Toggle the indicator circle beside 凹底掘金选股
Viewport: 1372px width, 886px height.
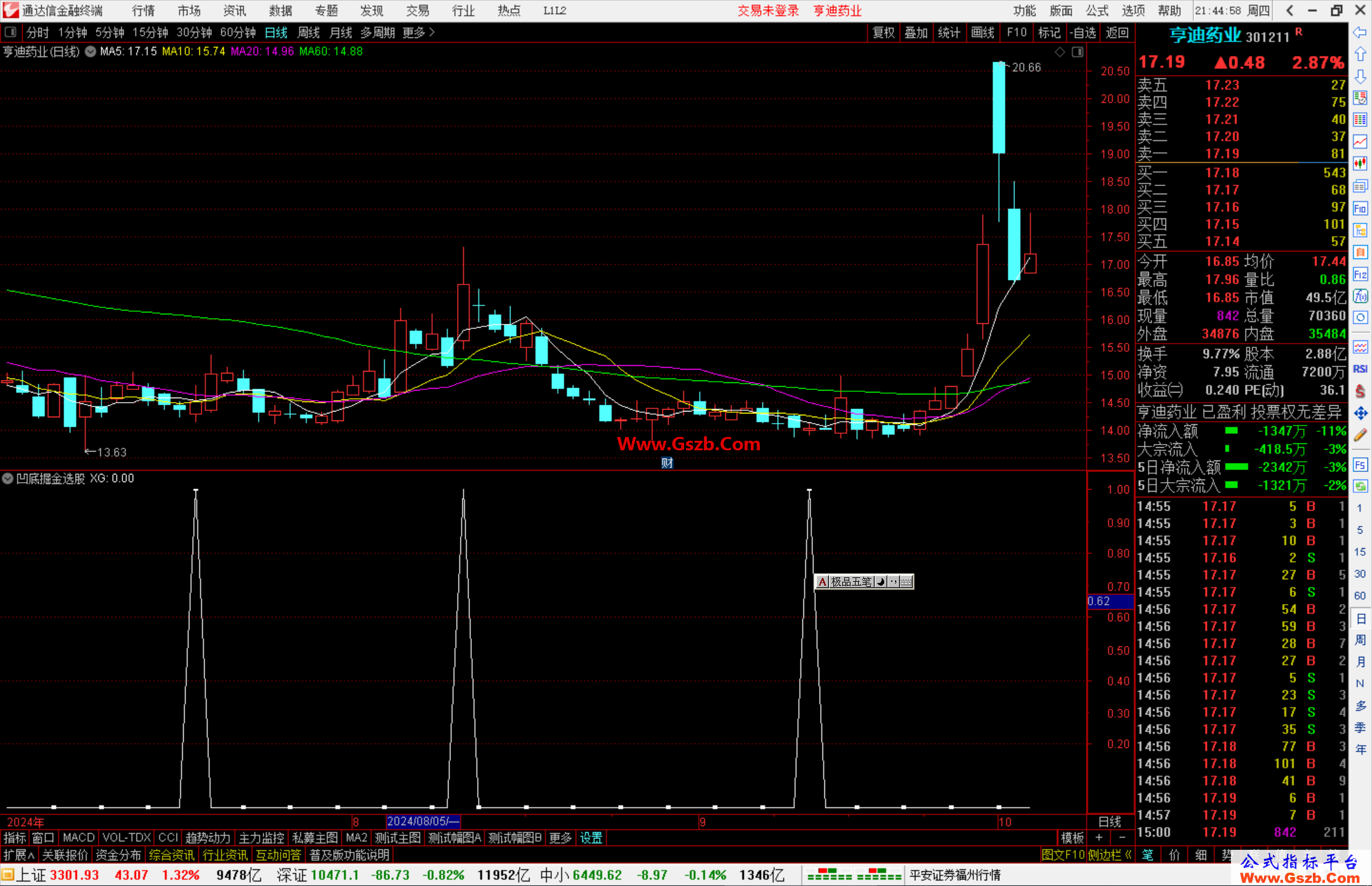pos(8,478)
